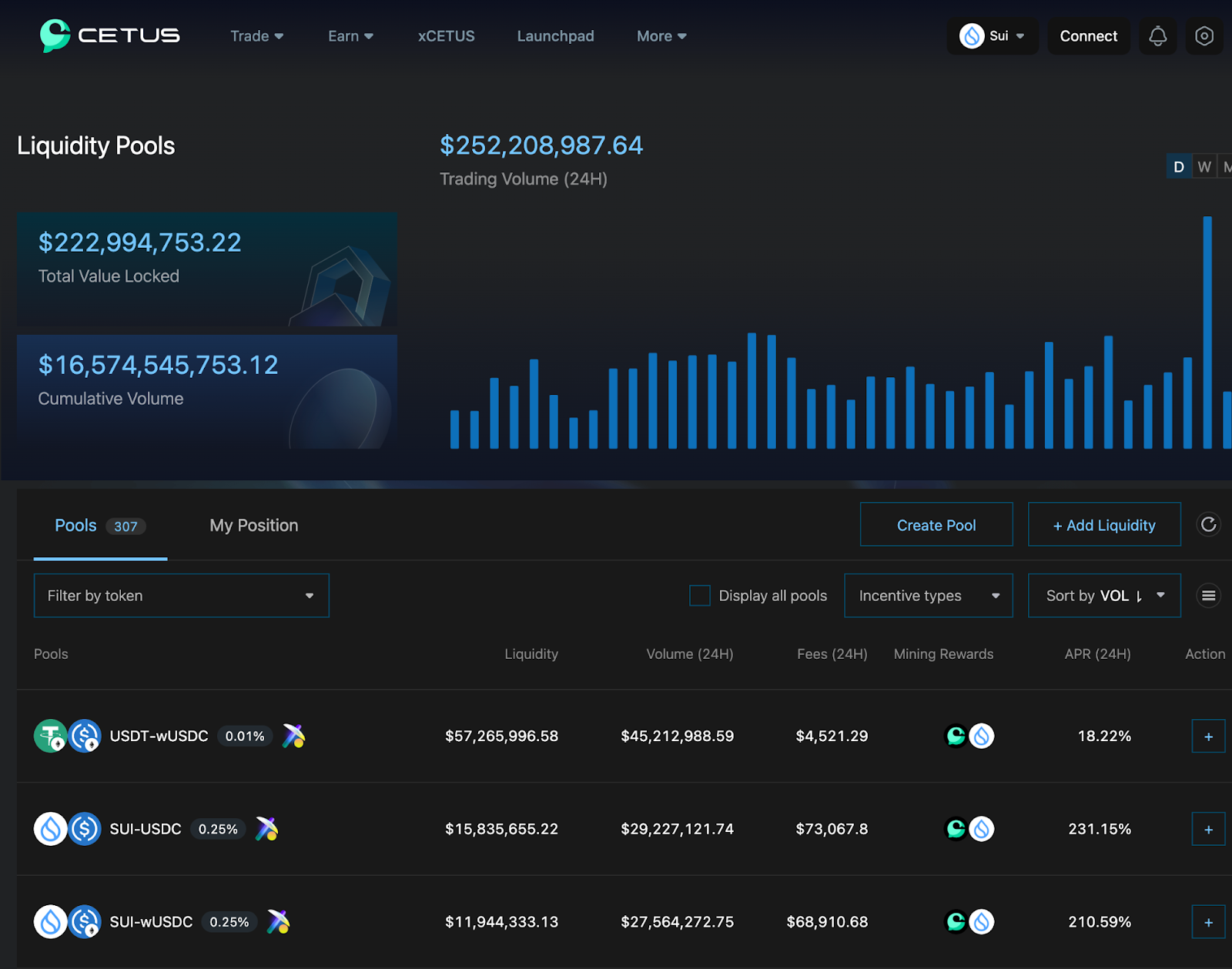Screen dimensions: 1232x969
Task: Click the $27,564,272.75 volume value
Action: [x=677, y=921]
